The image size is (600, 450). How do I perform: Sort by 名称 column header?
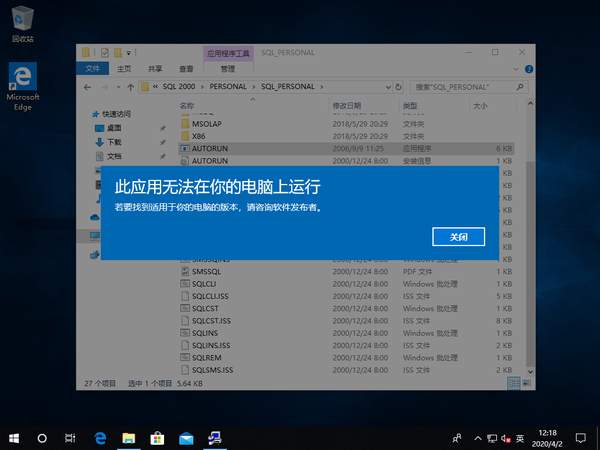click(x=187, y=106)
